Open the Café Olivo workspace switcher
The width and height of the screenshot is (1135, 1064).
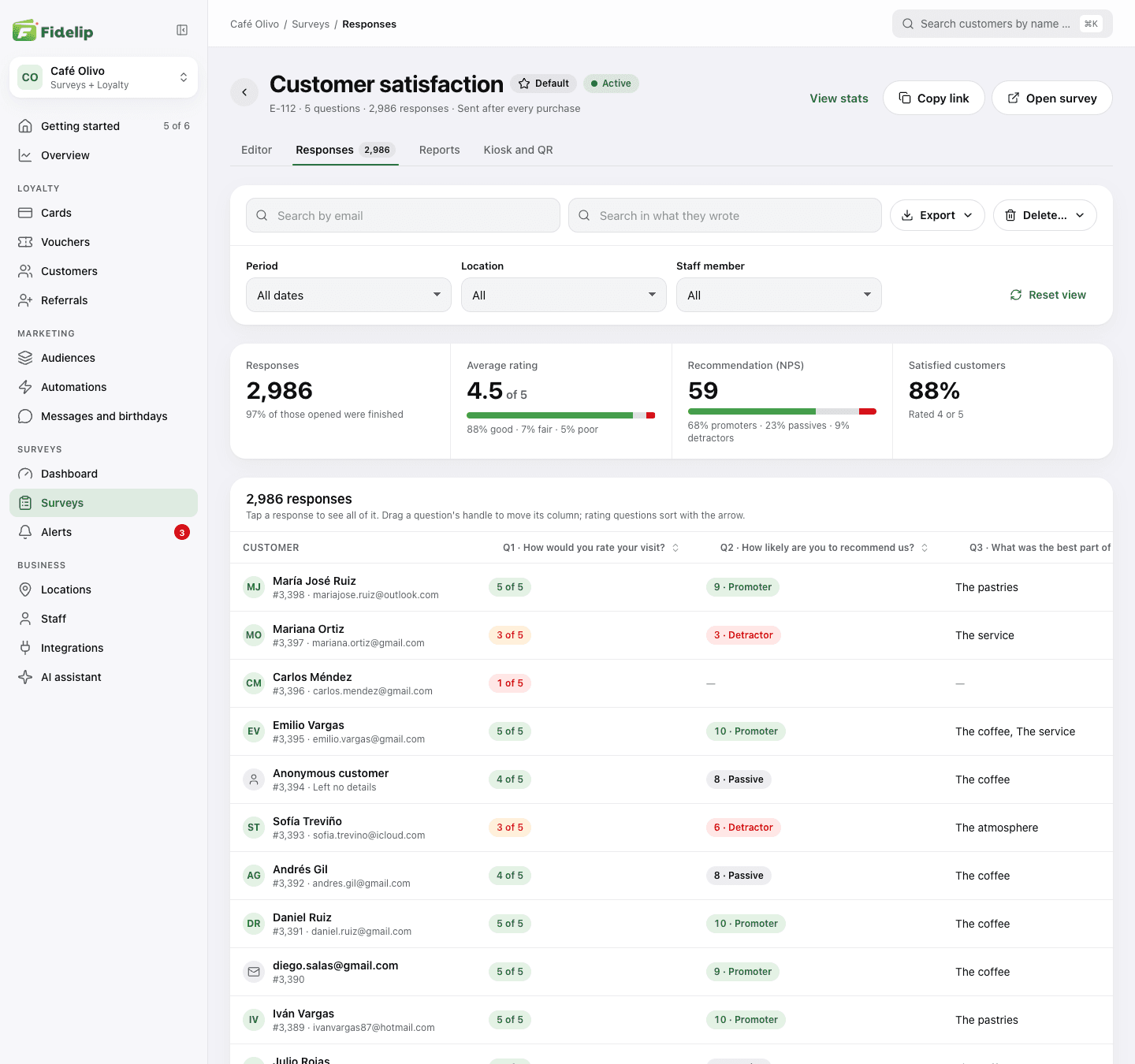click(x=103, y=77)
